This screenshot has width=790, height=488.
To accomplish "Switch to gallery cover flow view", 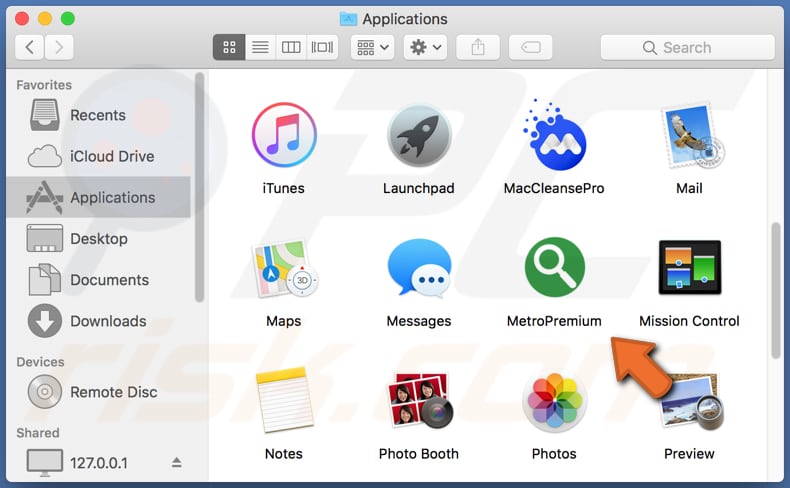I will [322, 47].
